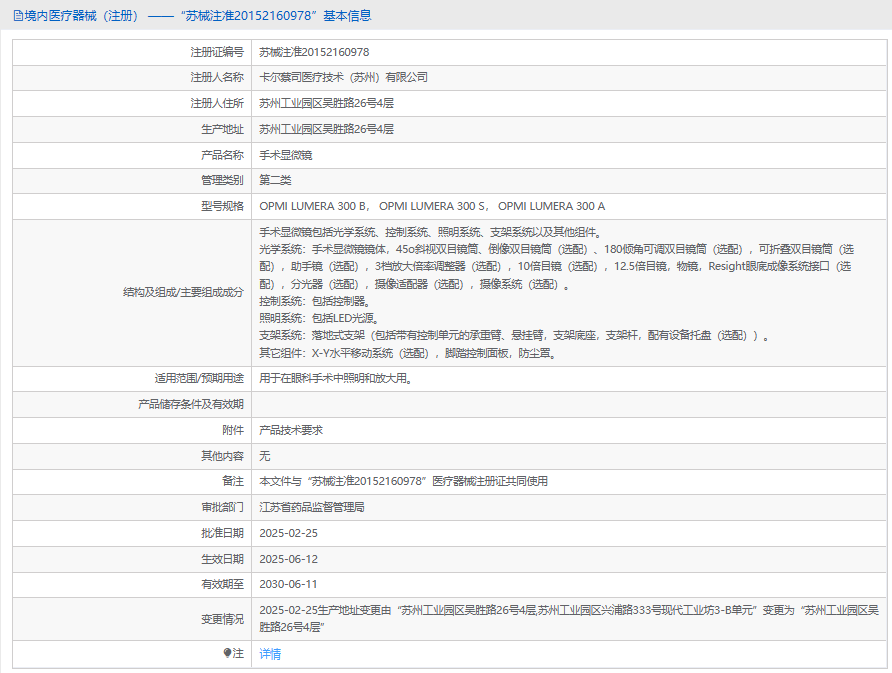Click 生产地址 label
Screen dimensions: 892x673
pos(222,129)
